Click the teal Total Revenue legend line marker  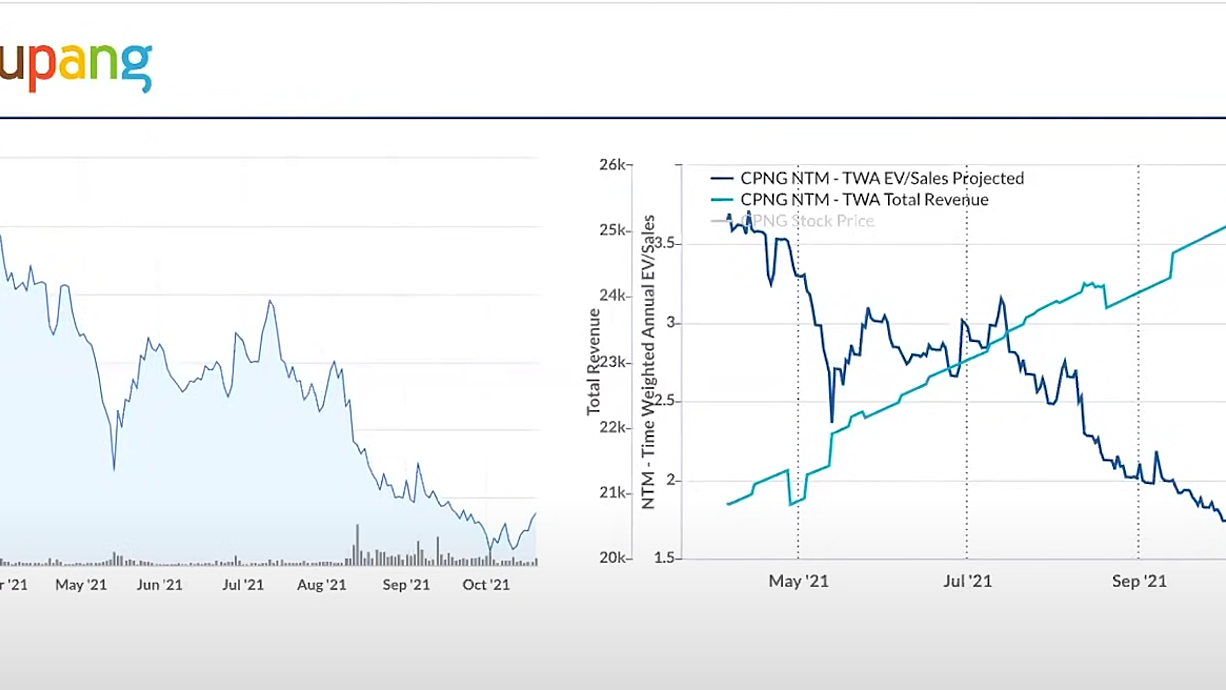(722, 200)
